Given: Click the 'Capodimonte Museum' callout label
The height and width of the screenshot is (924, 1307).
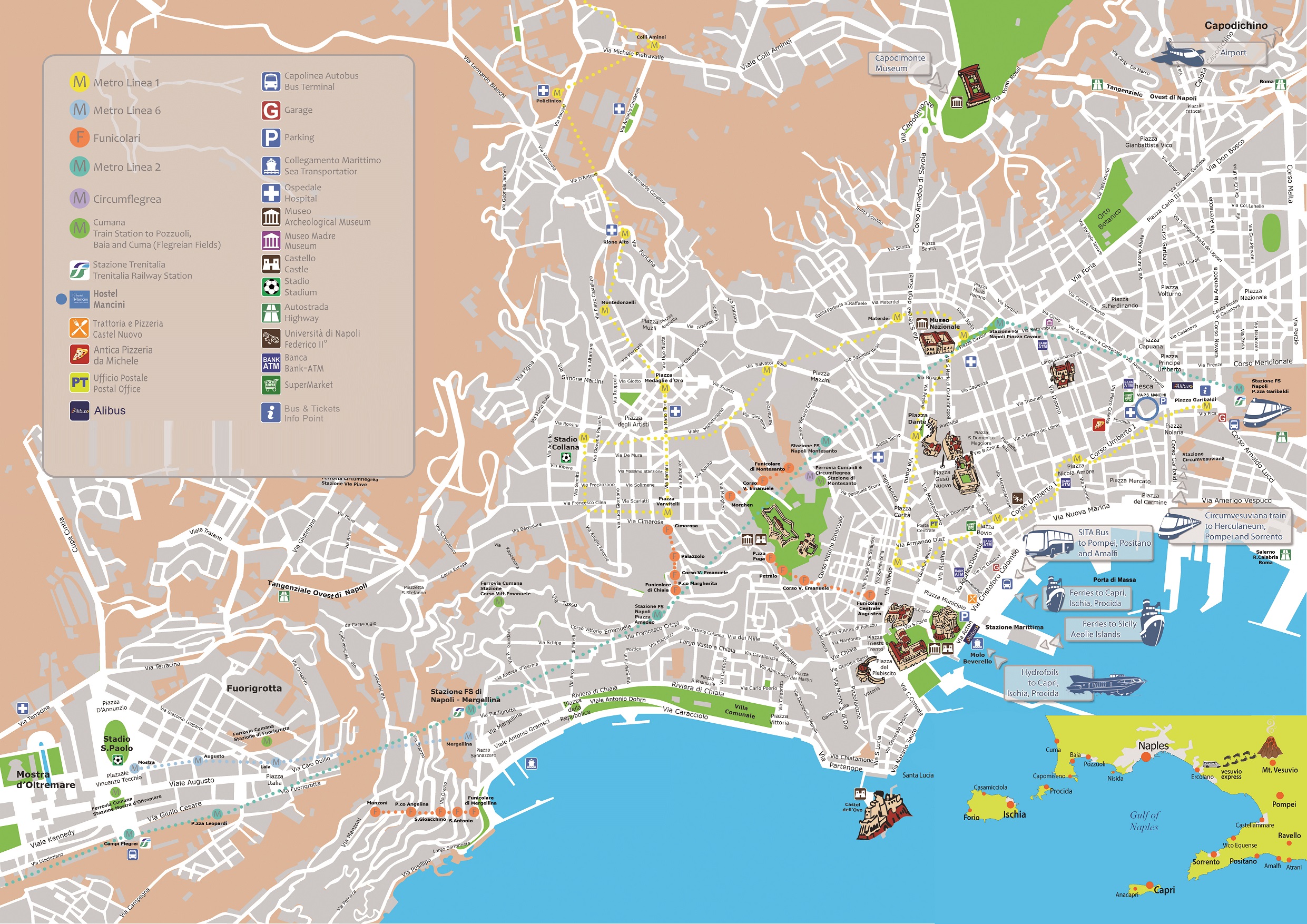Looking at the screenshot, I should [900, 63].
